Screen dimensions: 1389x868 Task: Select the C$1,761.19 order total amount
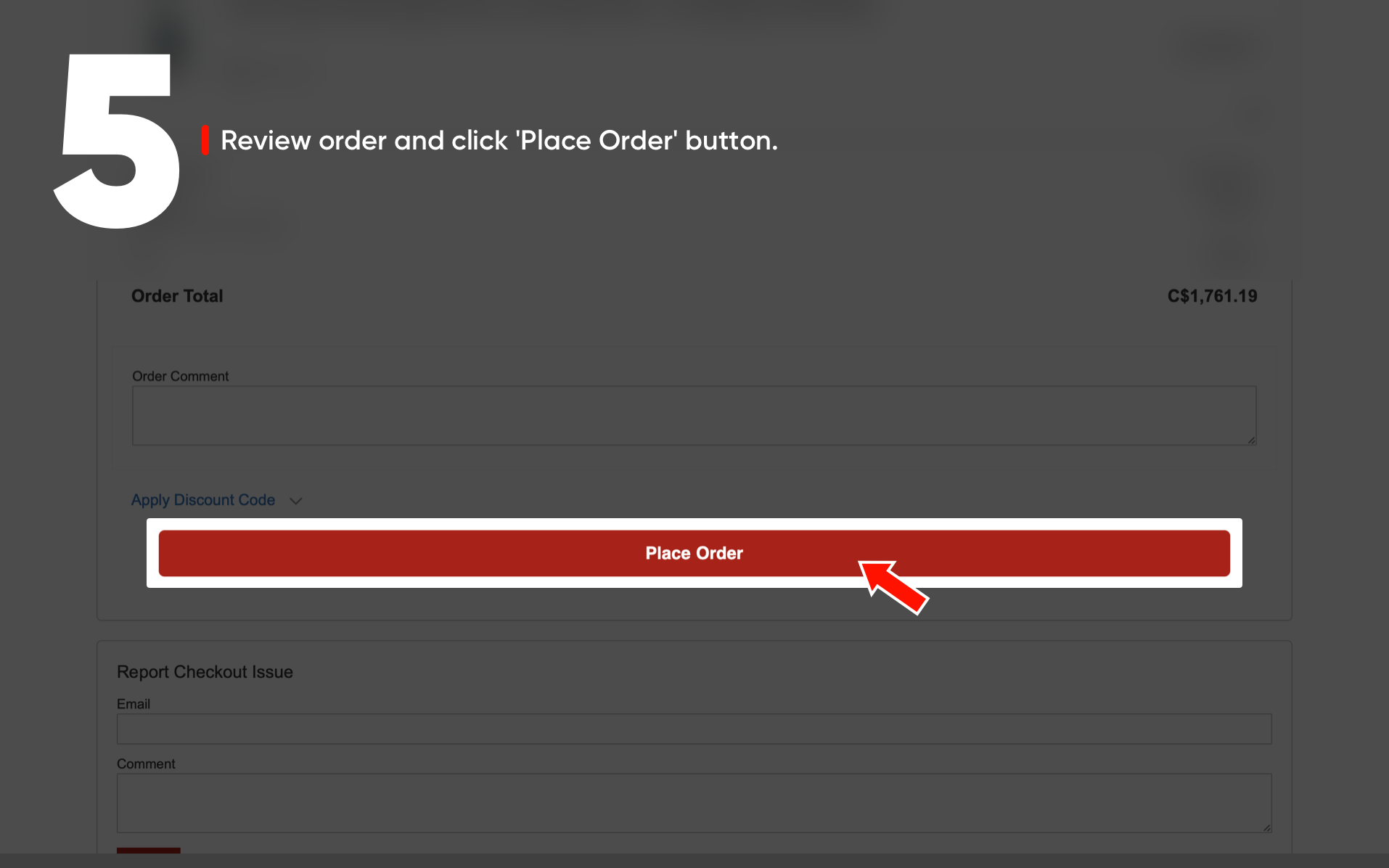click(x=1212, y=296)
